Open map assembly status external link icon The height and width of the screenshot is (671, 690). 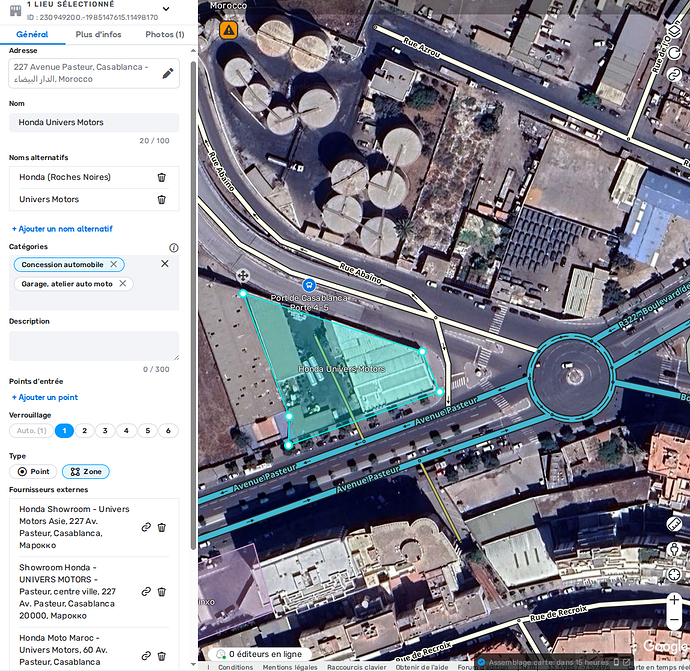[626, 662]
